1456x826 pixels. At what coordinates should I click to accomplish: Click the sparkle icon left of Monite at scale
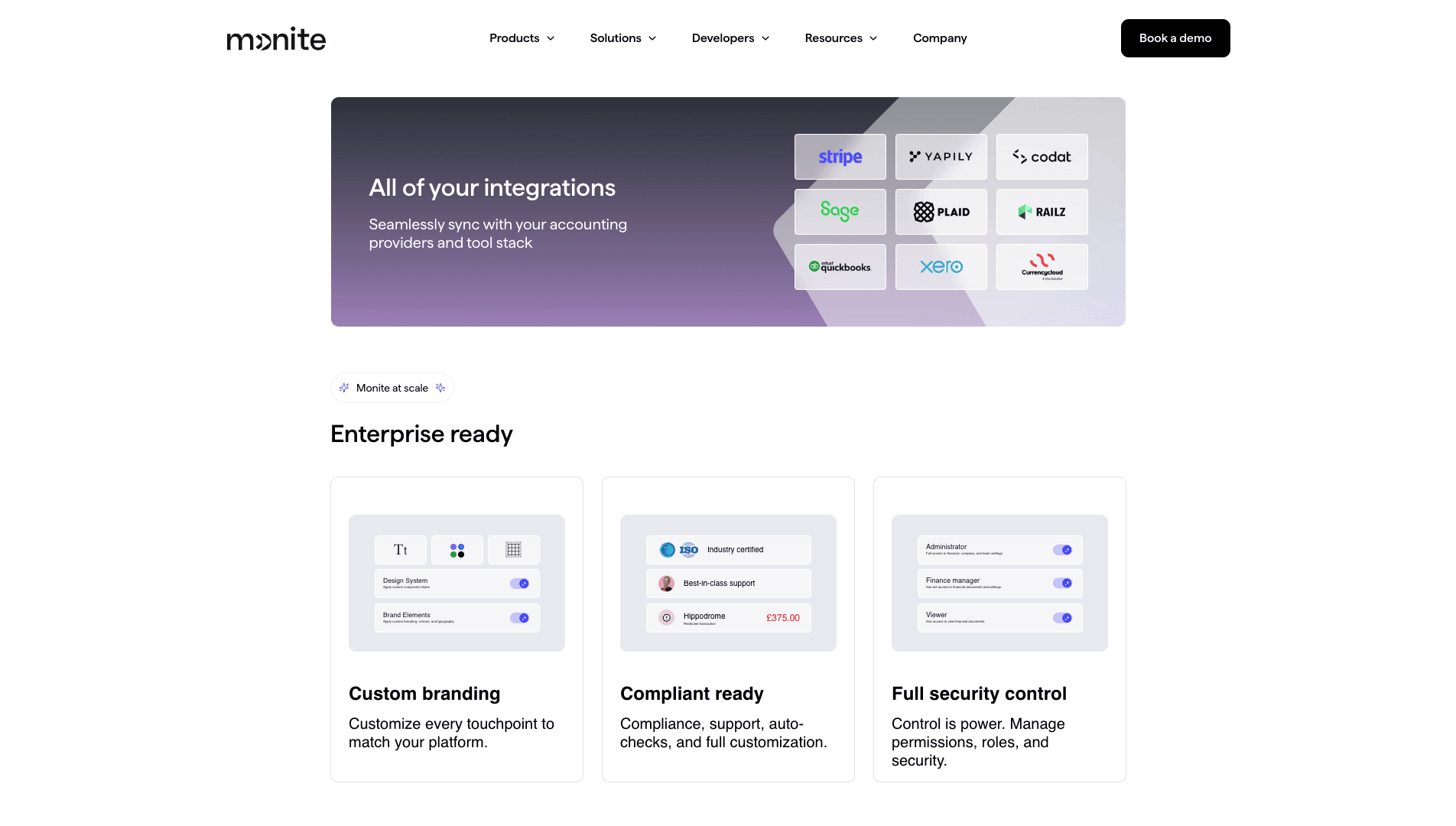point(344,388)
